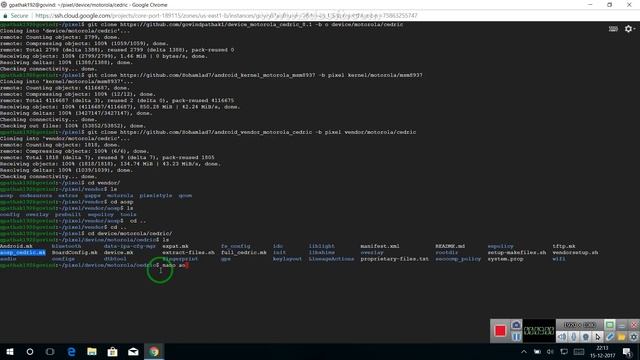Toggle mouse cursor capture in recorder

coord(598,337)
